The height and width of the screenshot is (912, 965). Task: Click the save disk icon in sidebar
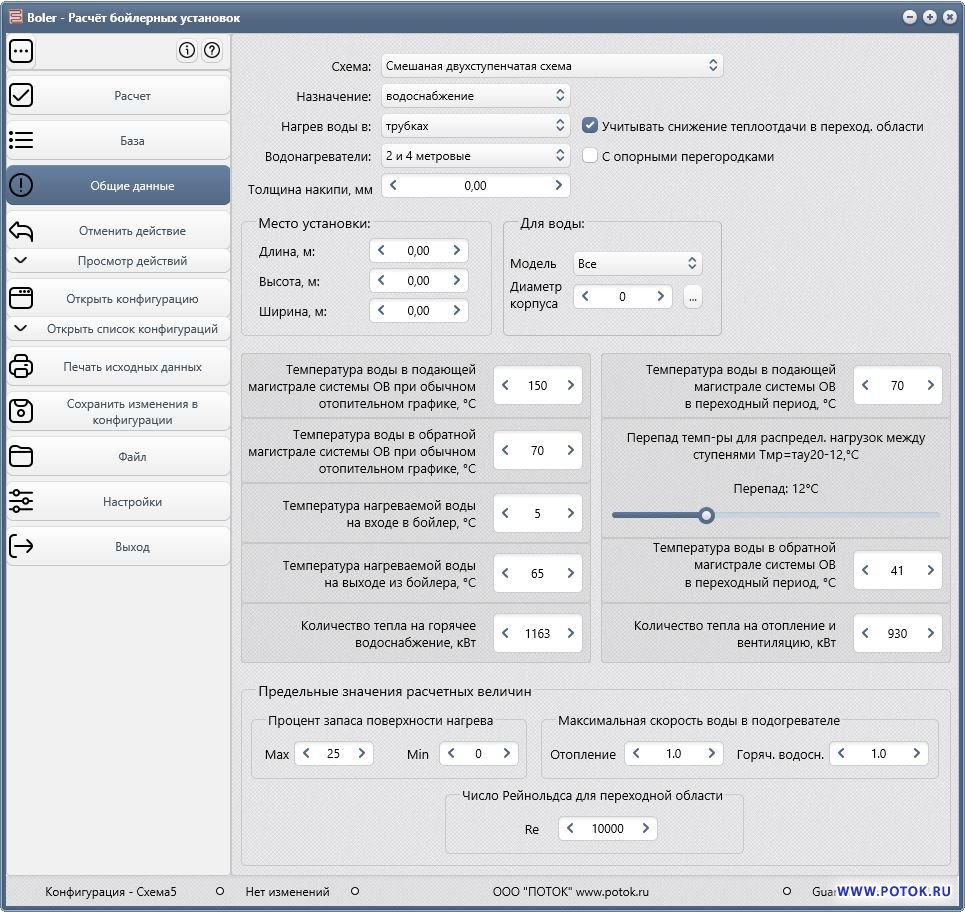coord(21,411)
